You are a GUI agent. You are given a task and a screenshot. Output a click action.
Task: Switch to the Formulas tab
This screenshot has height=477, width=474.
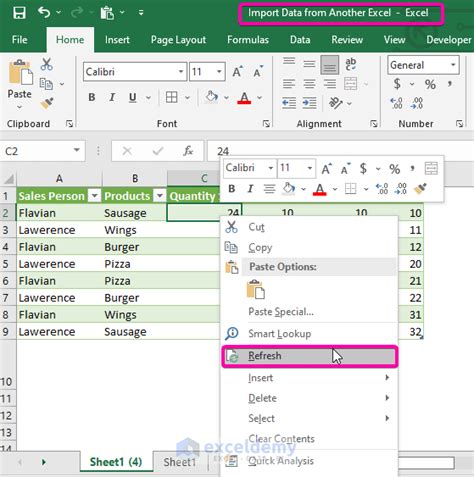pyautogui.click(x=248, y=40)
